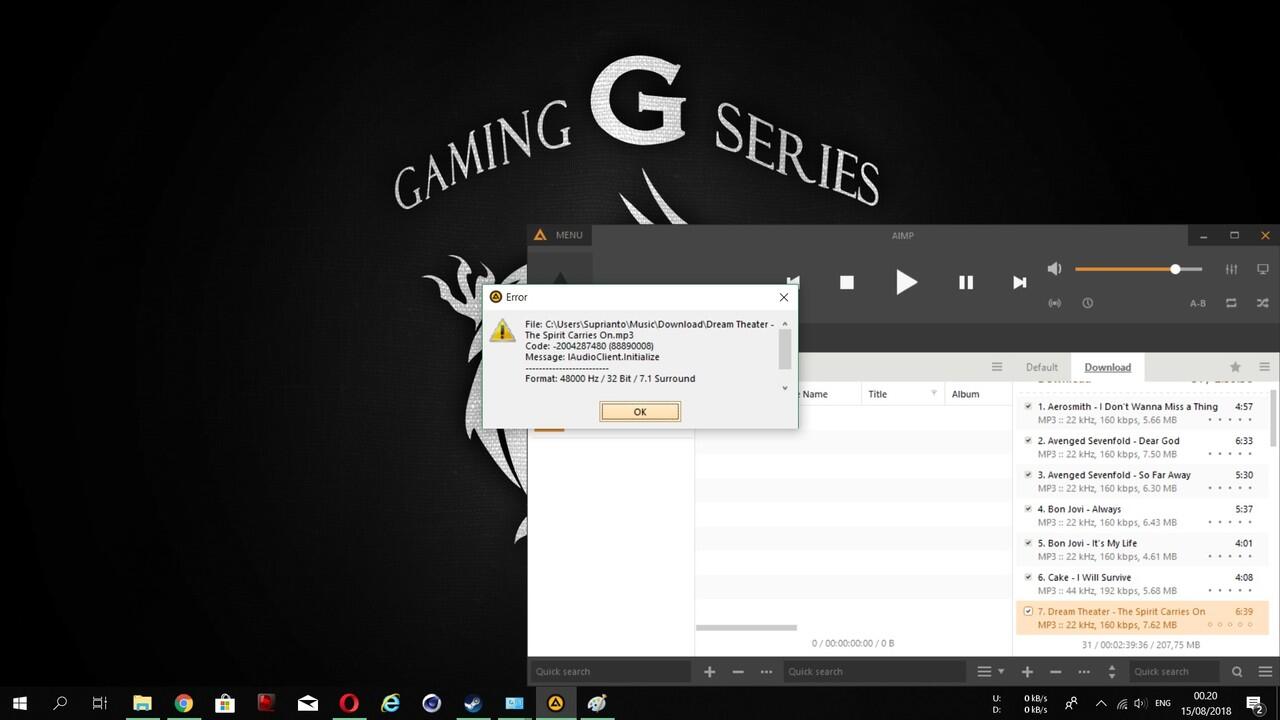This screenshot has height=720, width=1280.
Task: Click the playlist search magnifier icon
Action: point(1237,672)
